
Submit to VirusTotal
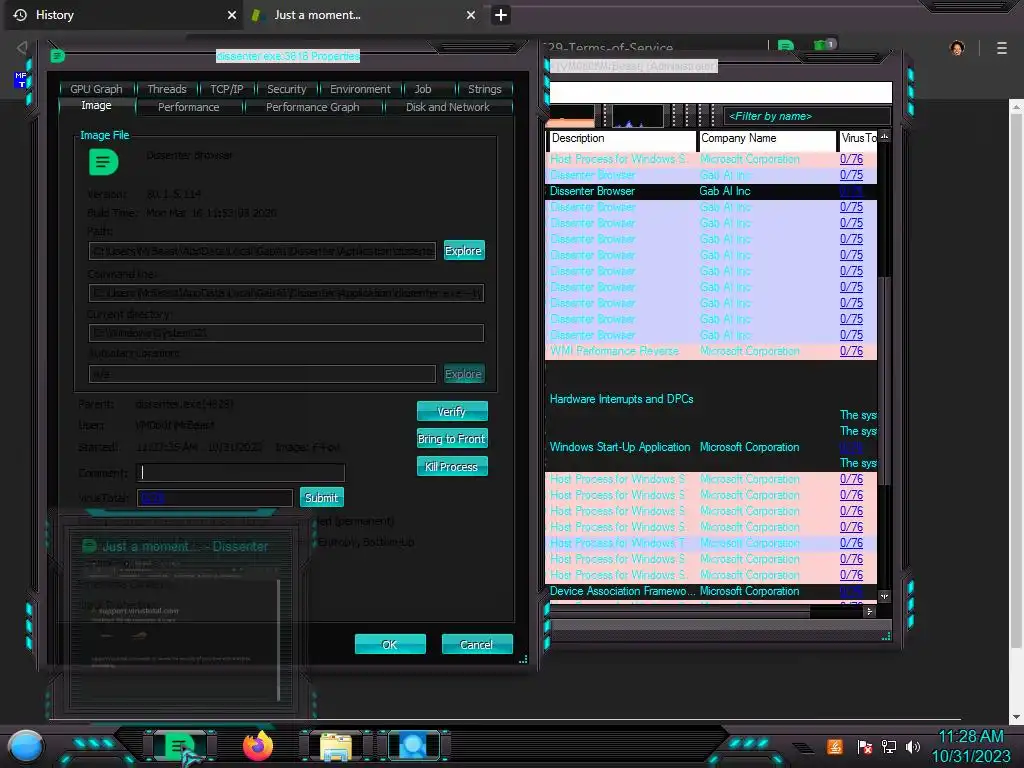tap(321, 498)
